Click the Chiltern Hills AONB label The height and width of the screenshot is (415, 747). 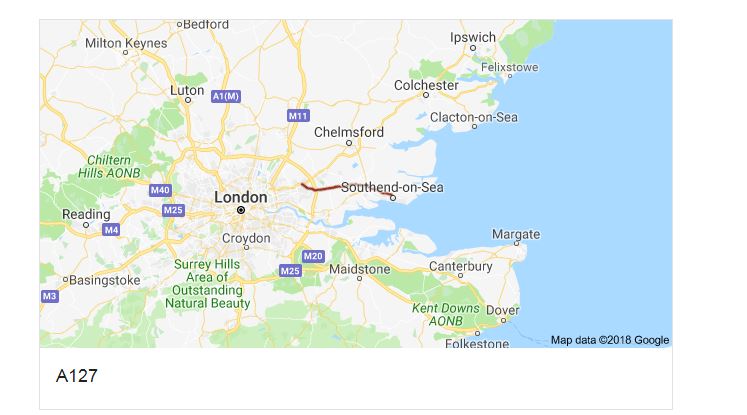109,167
